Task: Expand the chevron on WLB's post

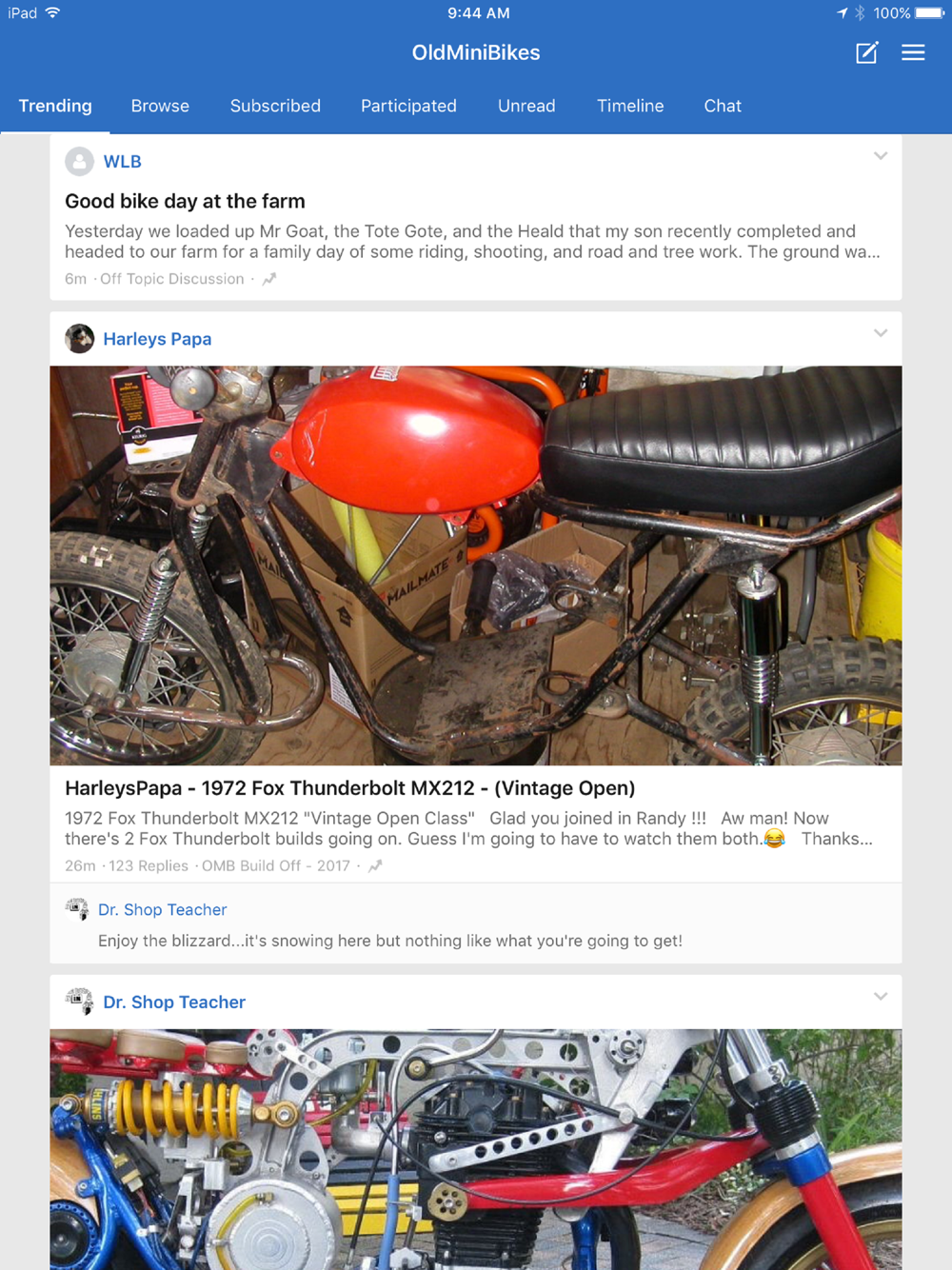Action: (881, 156)
